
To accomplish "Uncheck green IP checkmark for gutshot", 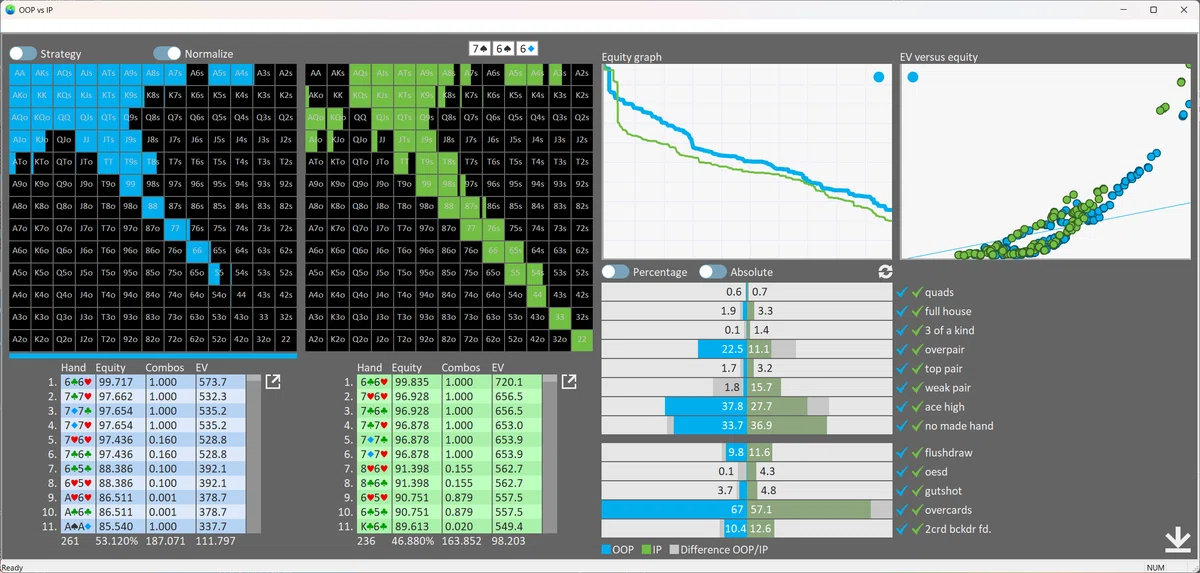I will [916, 490].
